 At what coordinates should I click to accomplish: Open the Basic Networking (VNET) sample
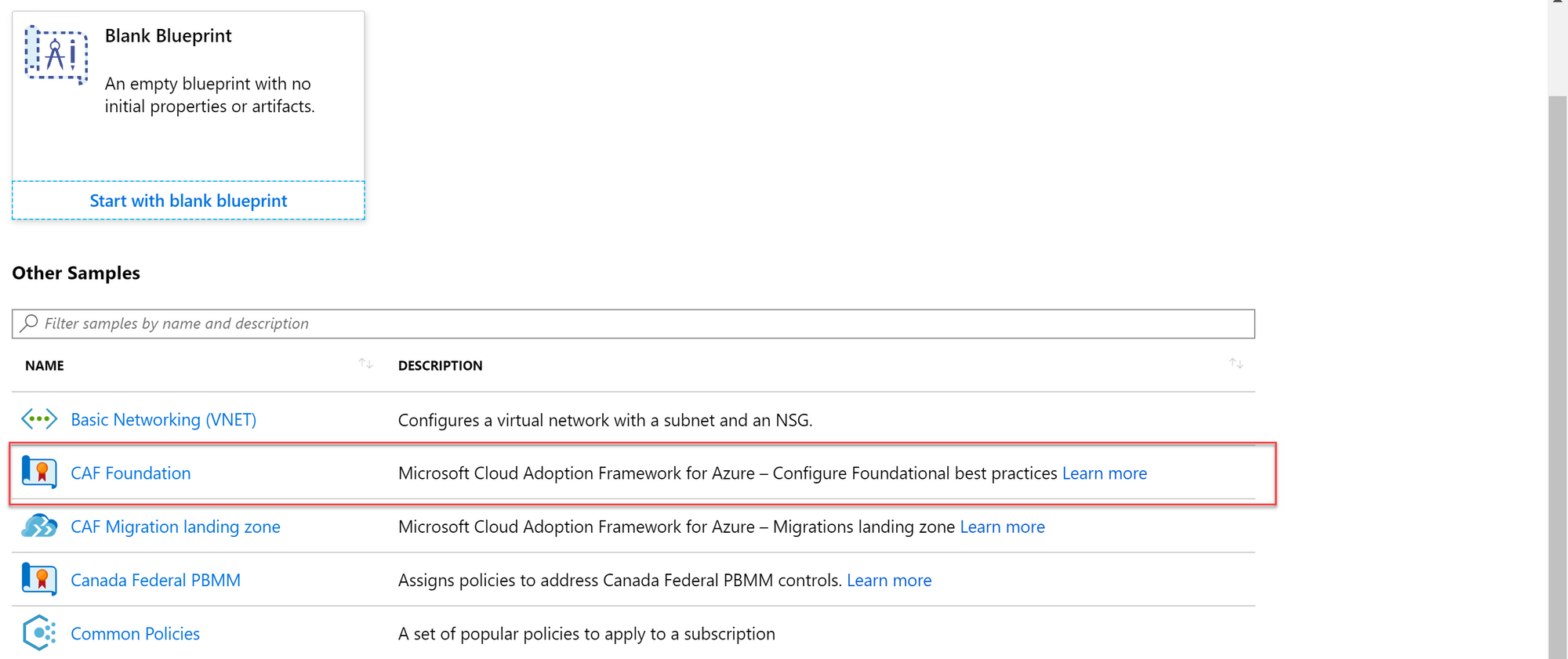click(163, 420)
